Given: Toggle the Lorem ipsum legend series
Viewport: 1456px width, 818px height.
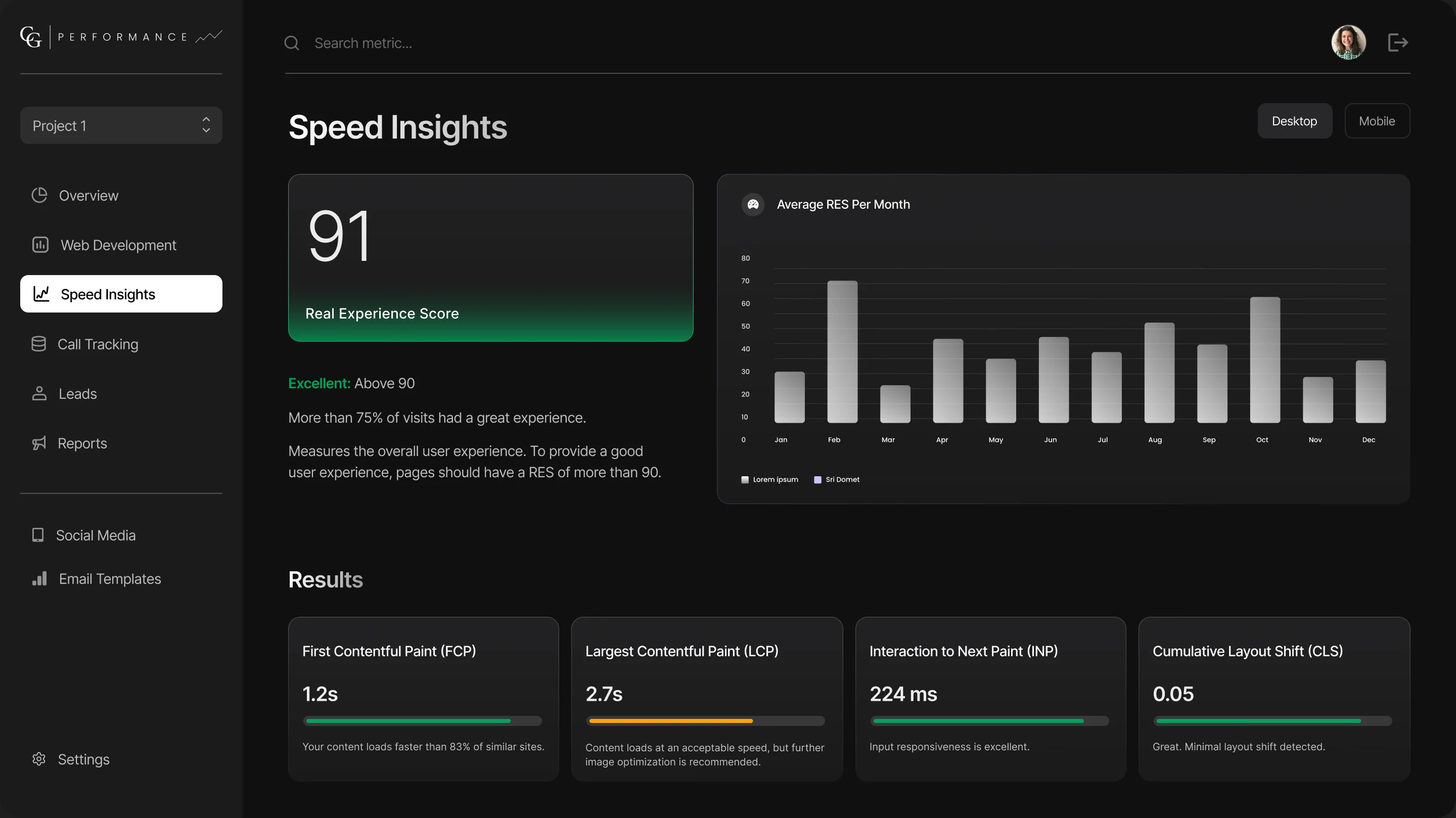Looking at the screenshot, I should point(769,479).
